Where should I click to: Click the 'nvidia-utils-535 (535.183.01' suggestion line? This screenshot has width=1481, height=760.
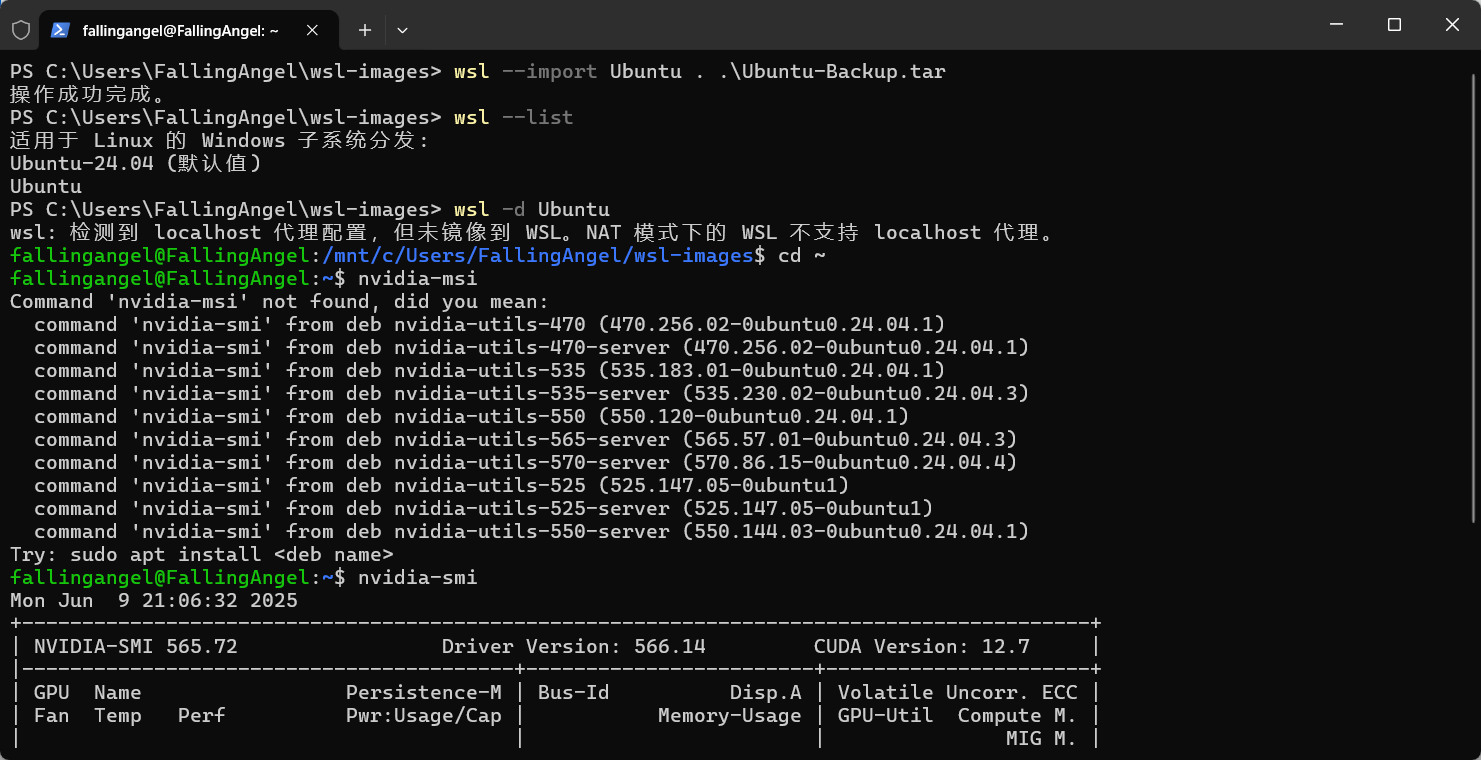[490, 371]
